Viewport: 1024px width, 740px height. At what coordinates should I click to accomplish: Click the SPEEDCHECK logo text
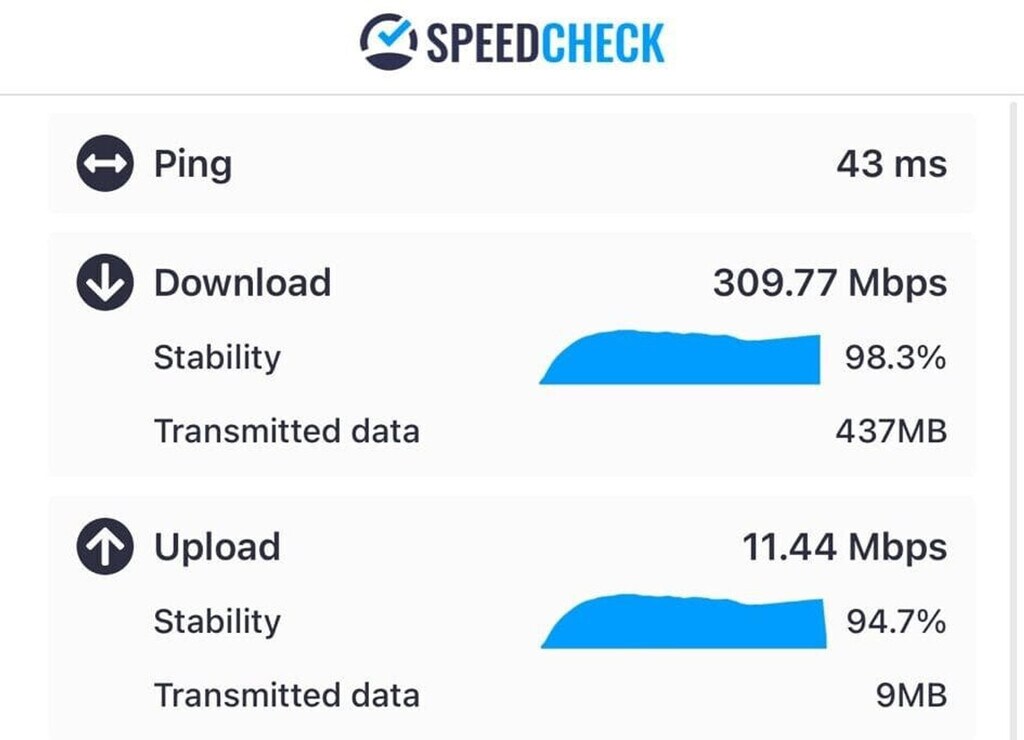pyautogui.click(x=545, y=43)
